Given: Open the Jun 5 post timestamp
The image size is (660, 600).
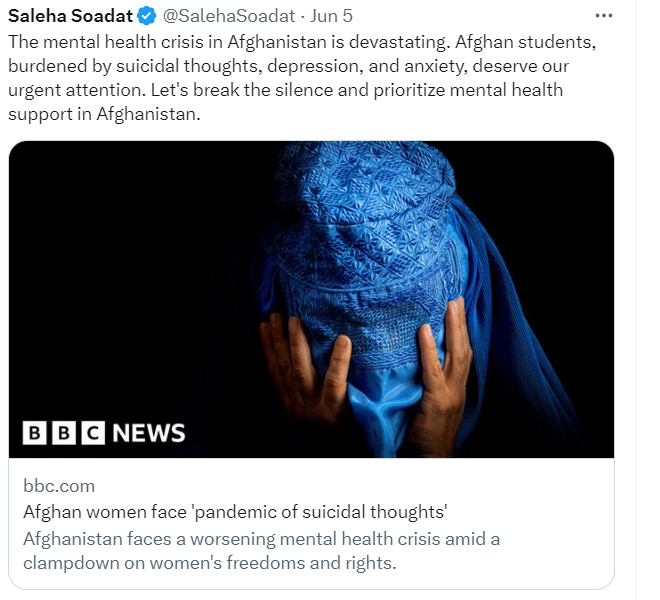Looking at the screenshot, I should 331,16.
